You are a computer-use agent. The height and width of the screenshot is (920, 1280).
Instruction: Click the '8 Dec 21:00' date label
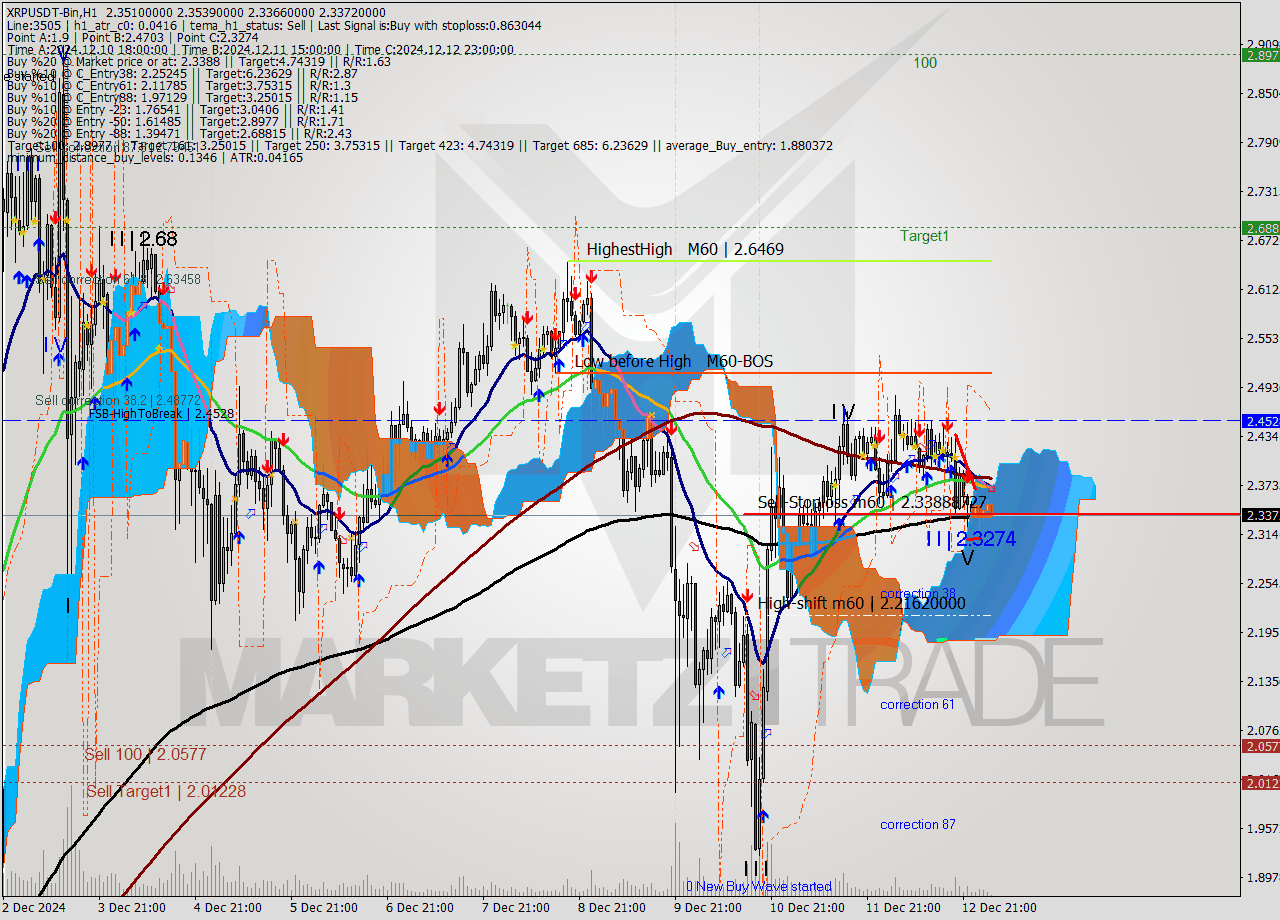[x=611, y=908]
